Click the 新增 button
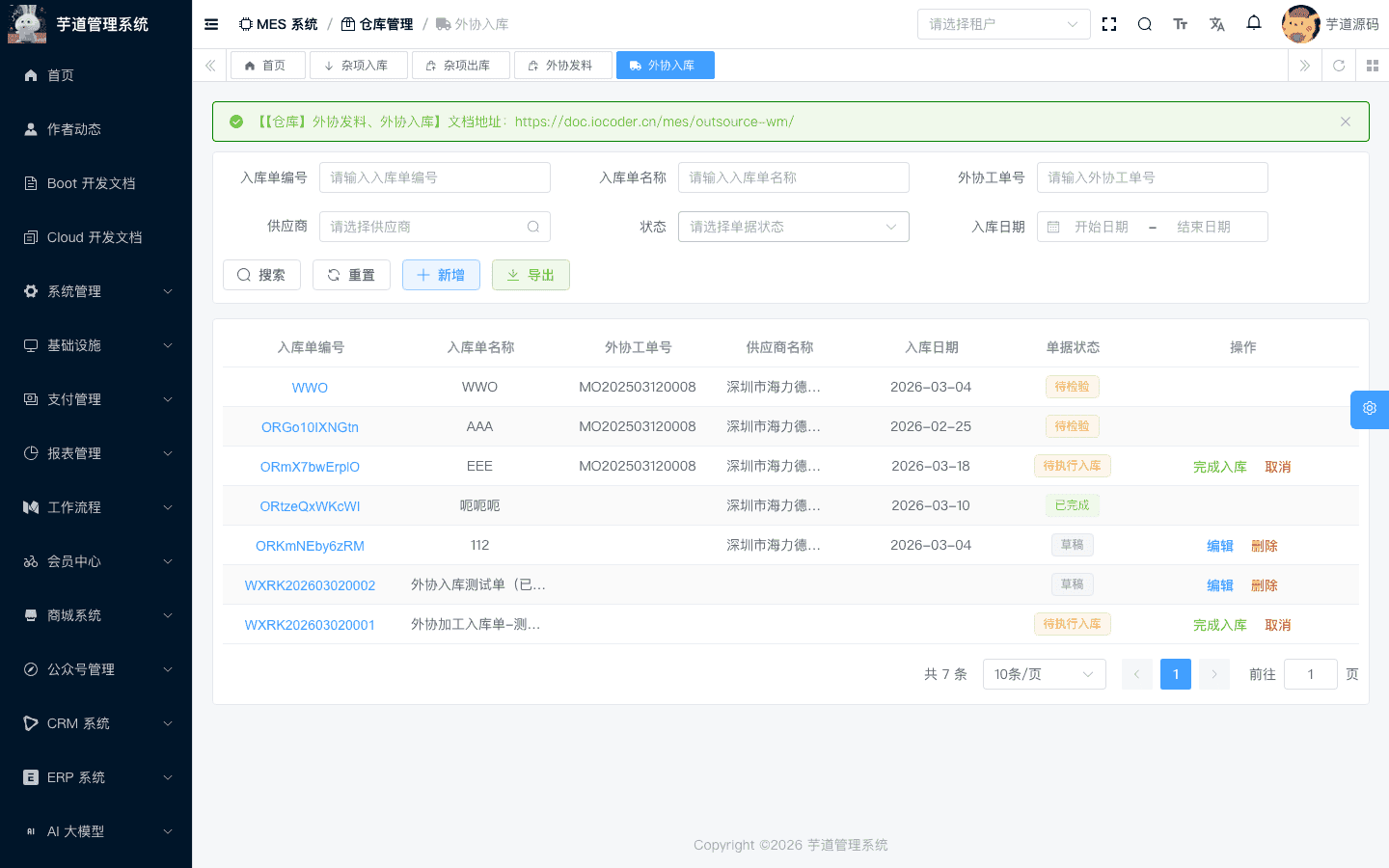The height and width of the screenshot is (868, 1389). click(x=441, y=274)
